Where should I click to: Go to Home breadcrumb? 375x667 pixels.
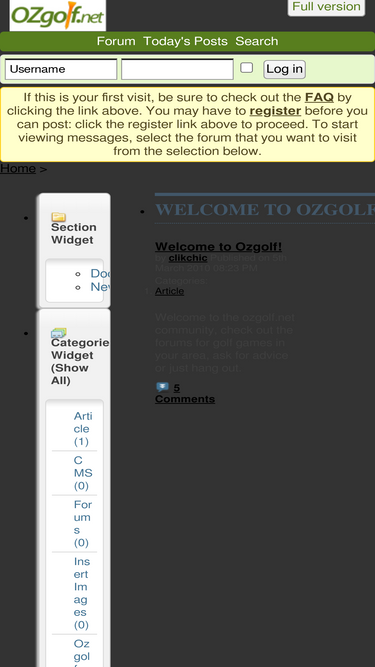click(18, 168)
